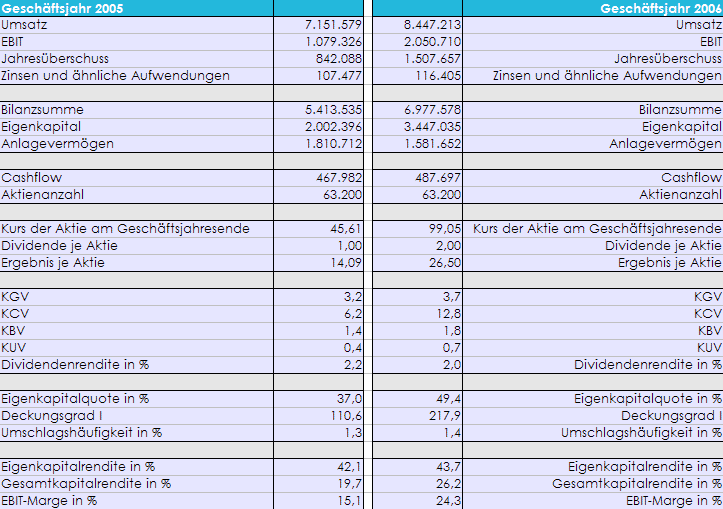Select the KCV value 12,8
Viewport: 723px width, 509px height.
449,314
